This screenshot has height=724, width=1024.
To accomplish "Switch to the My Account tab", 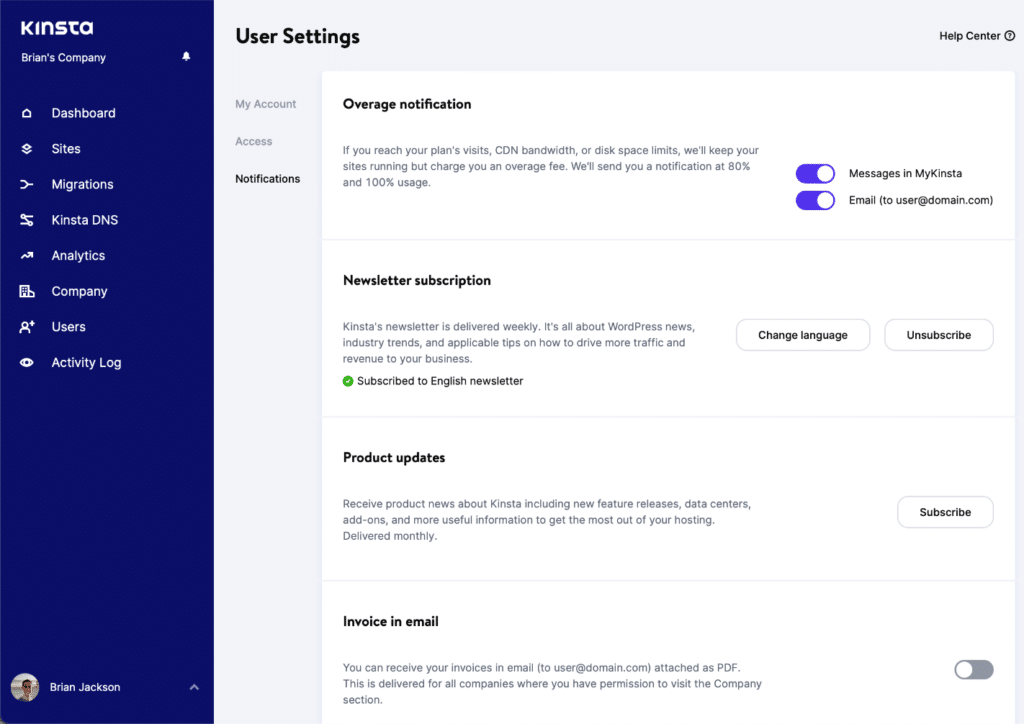I will [266, 104].
